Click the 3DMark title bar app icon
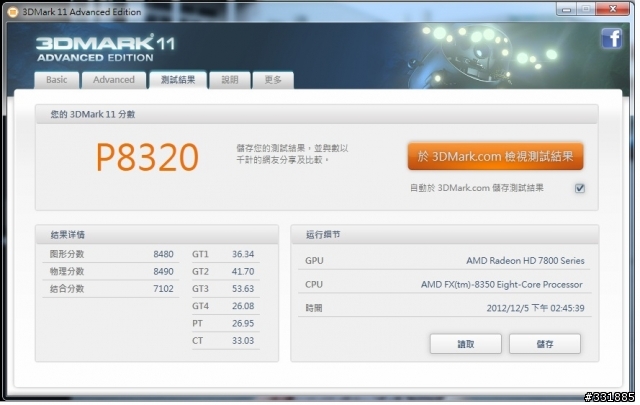 coord(13,12)
